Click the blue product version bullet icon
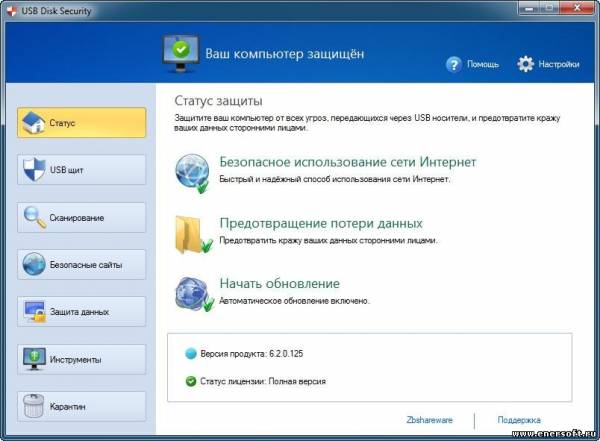Screen dimensions: 600x441 (191, 354)
